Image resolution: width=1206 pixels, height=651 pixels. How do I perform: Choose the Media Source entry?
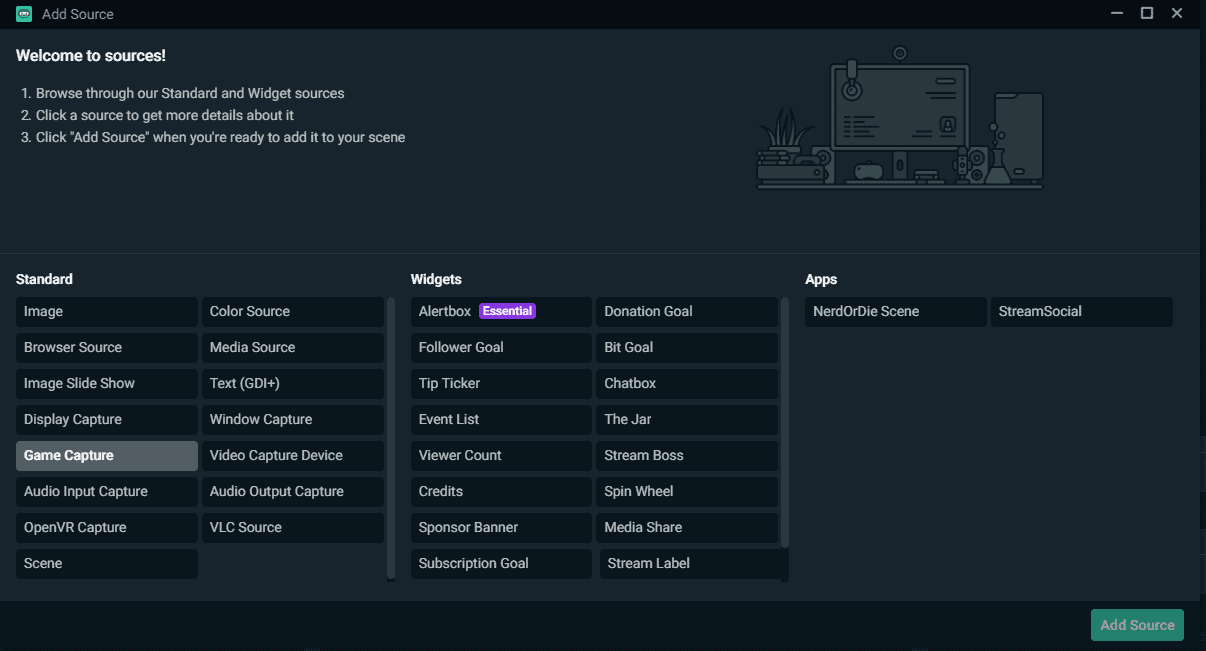pos(292,347)
